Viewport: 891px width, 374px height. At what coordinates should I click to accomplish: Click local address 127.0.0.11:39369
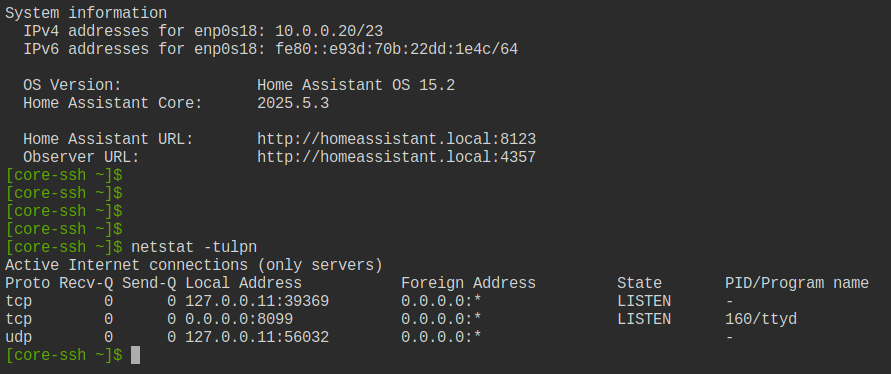pyautogui.click(x=257, y=301)
